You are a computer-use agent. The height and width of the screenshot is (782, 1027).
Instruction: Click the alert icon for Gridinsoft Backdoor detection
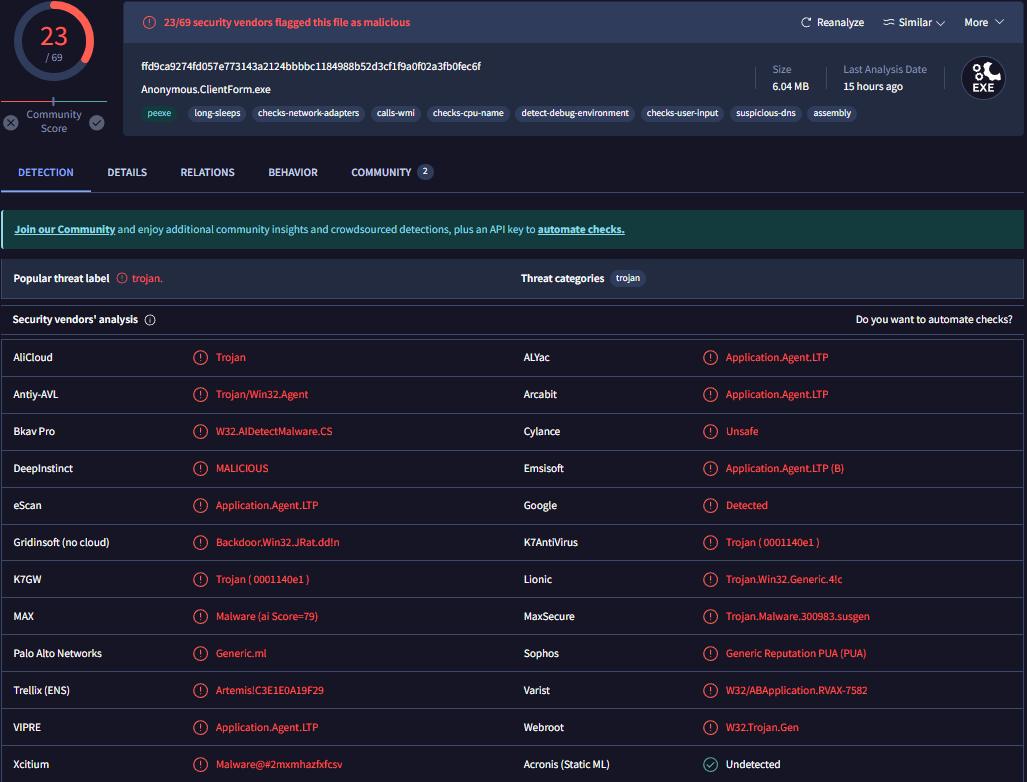200,542
